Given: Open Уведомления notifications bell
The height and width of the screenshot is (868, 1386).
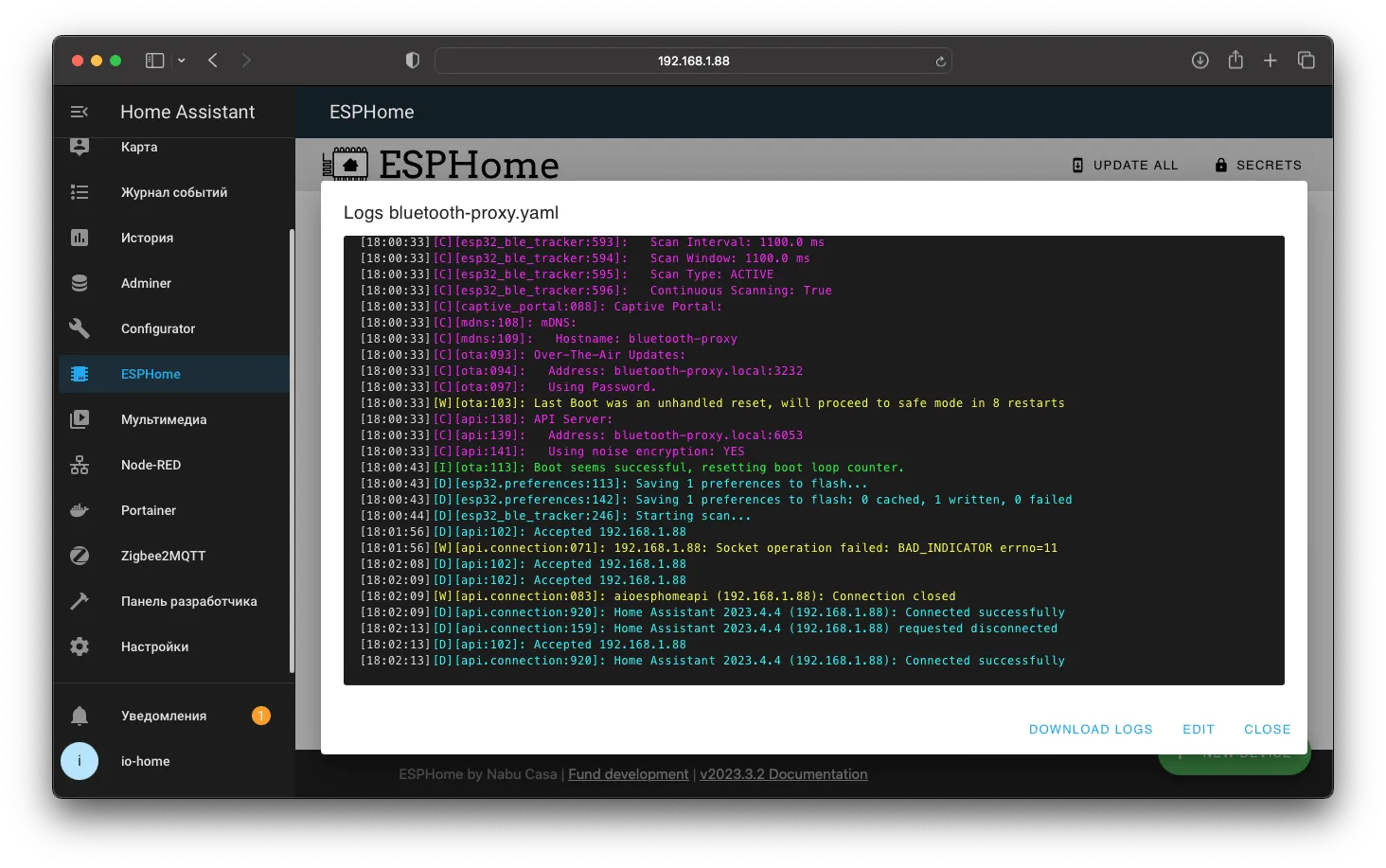Looking at the screenshot, I should tap(80, 716).
